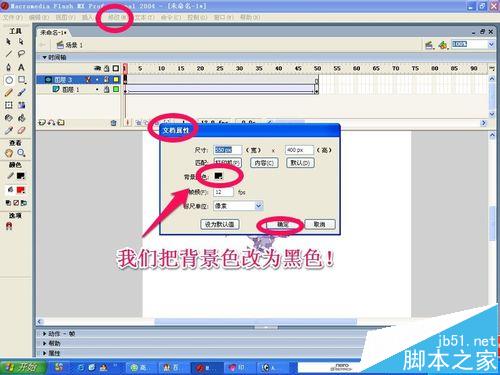The height and width of the screenshot is (375, 500).
Task: Click the Add Motion Guide icon
Action: tap(51, 123)
